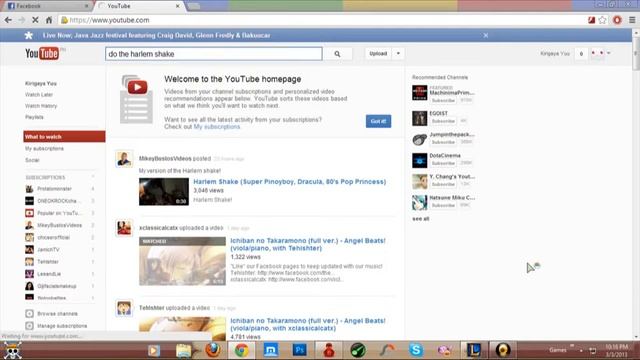The height and width of the screenshot is (360, 640).
Task: Open Popular on YouTube subscription
Action: click(60, 213)
